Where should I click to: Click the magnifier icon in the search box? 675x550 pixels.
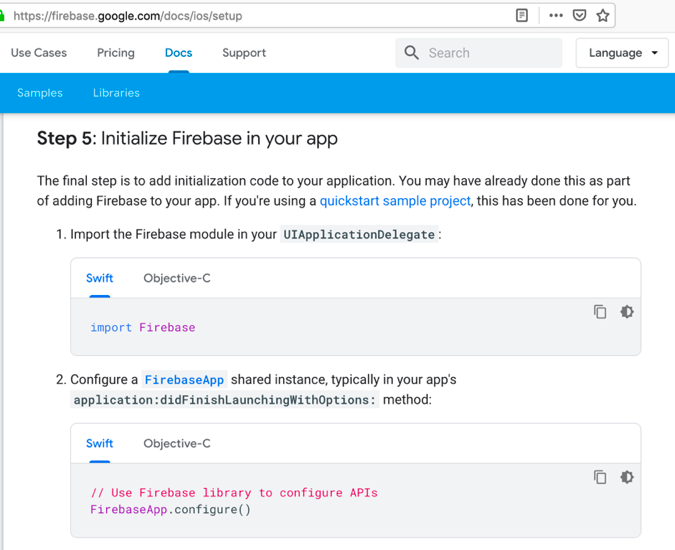pyautogui.click(x=412, y=53)
